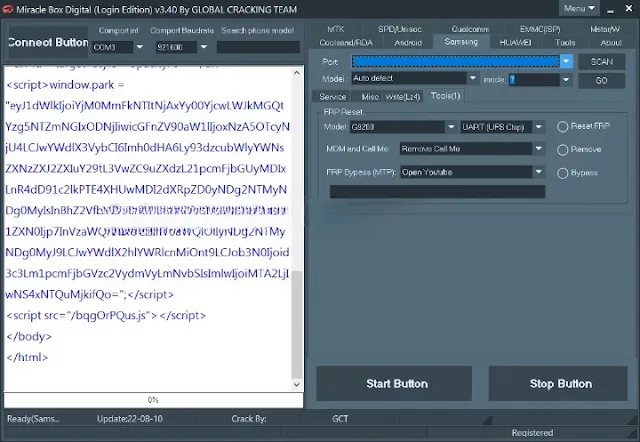Open the About tab

[x=611, y=42]
